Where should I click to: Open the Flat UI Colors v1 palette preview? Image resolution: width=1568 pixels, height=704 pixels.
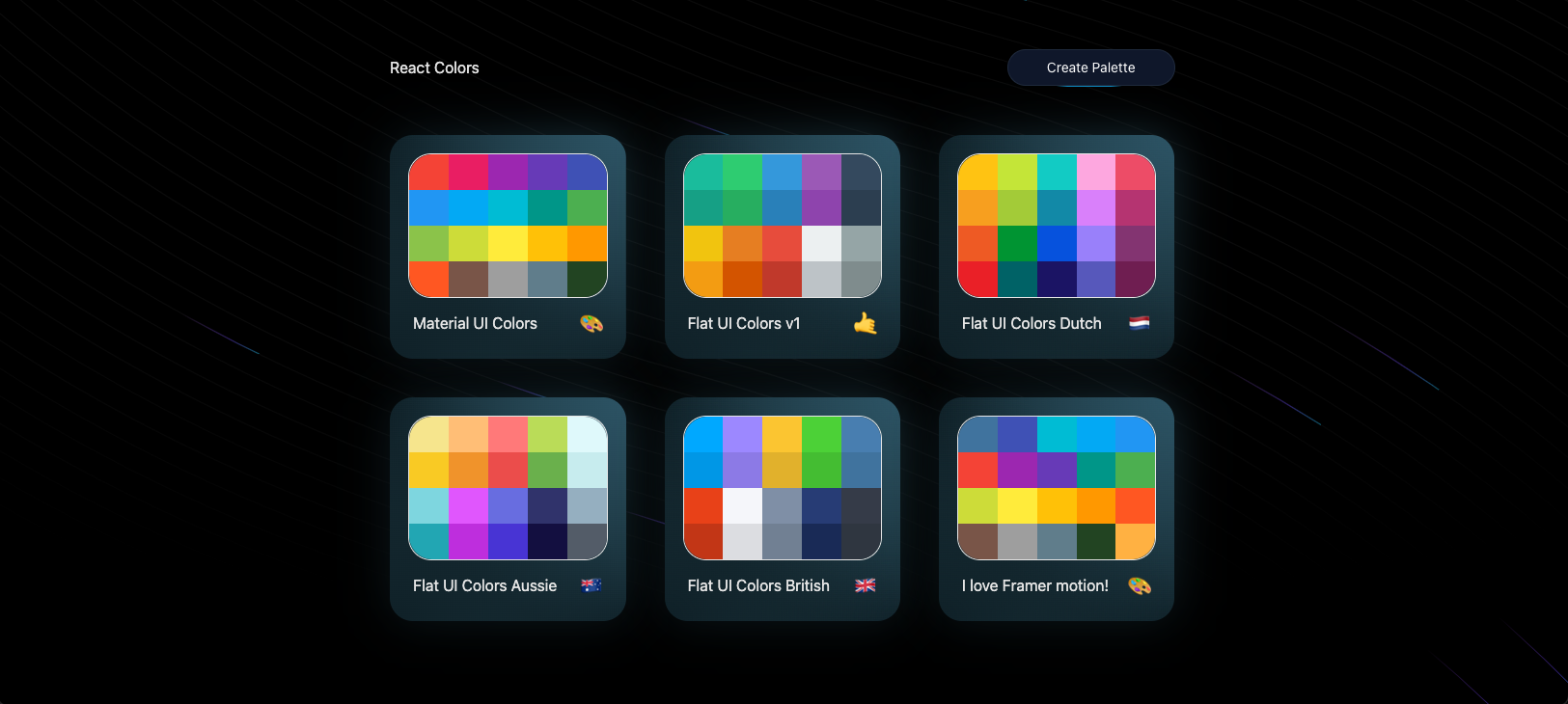tap(783, 226)
